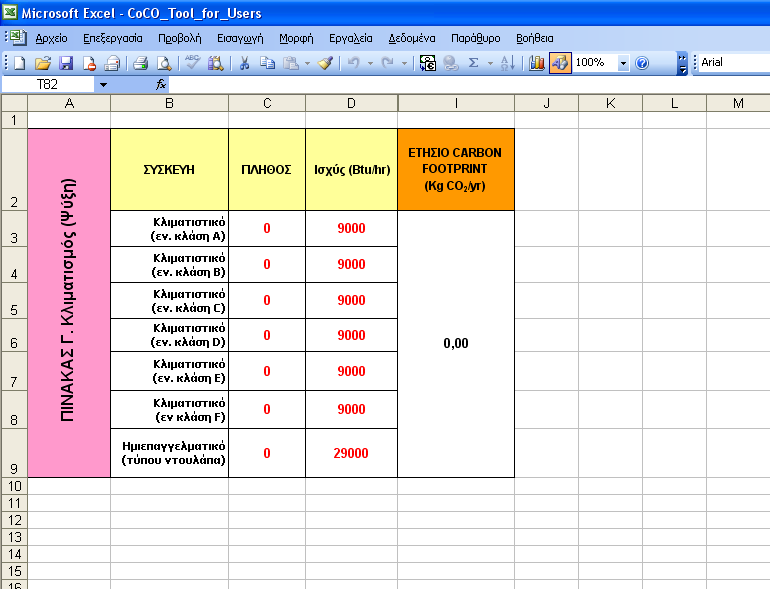Paste with clipboard icon
The image size is (770, 589).
coord(291,63)
